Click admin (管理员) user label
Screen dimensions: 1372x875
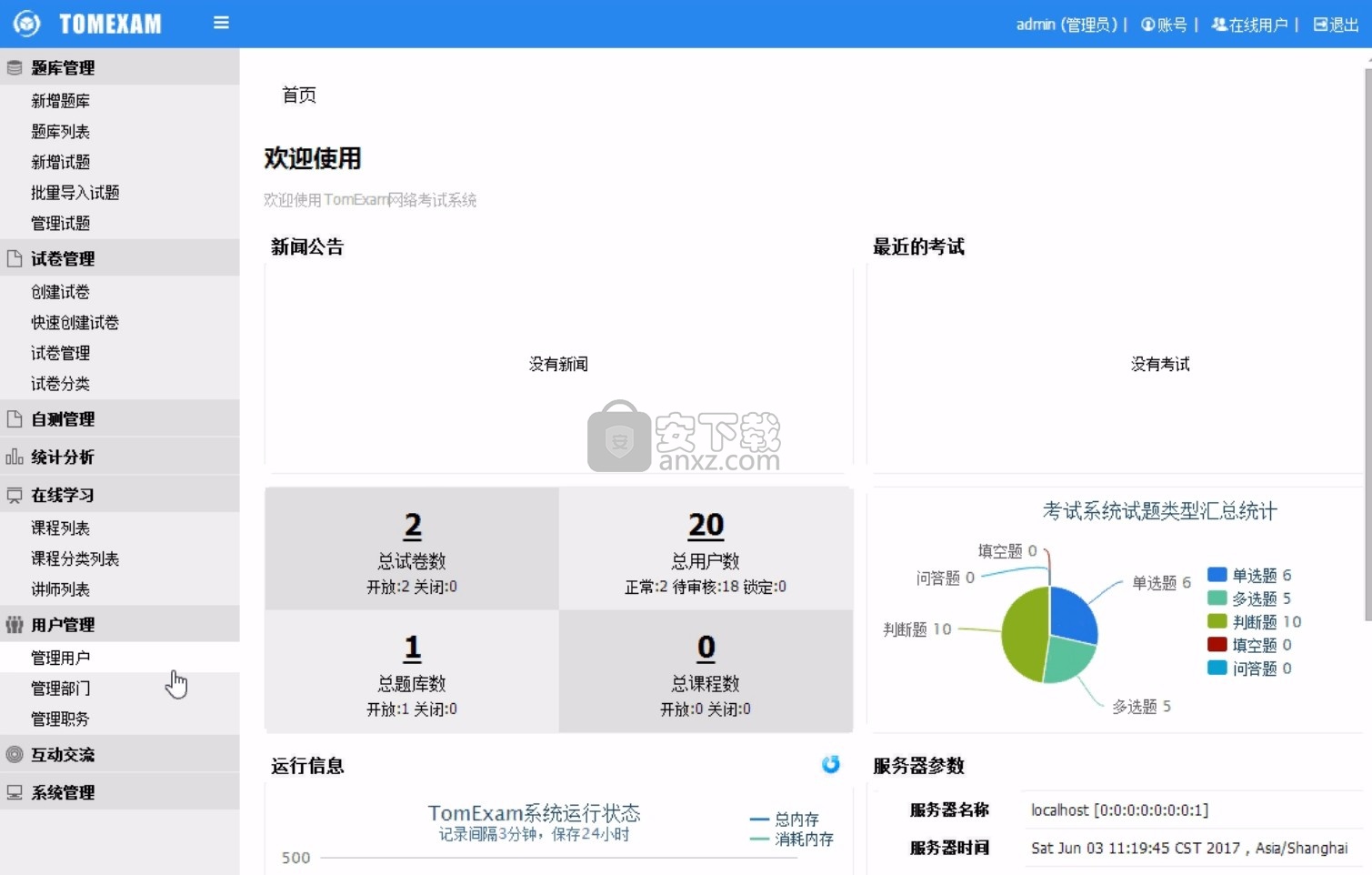[1067, 25]
